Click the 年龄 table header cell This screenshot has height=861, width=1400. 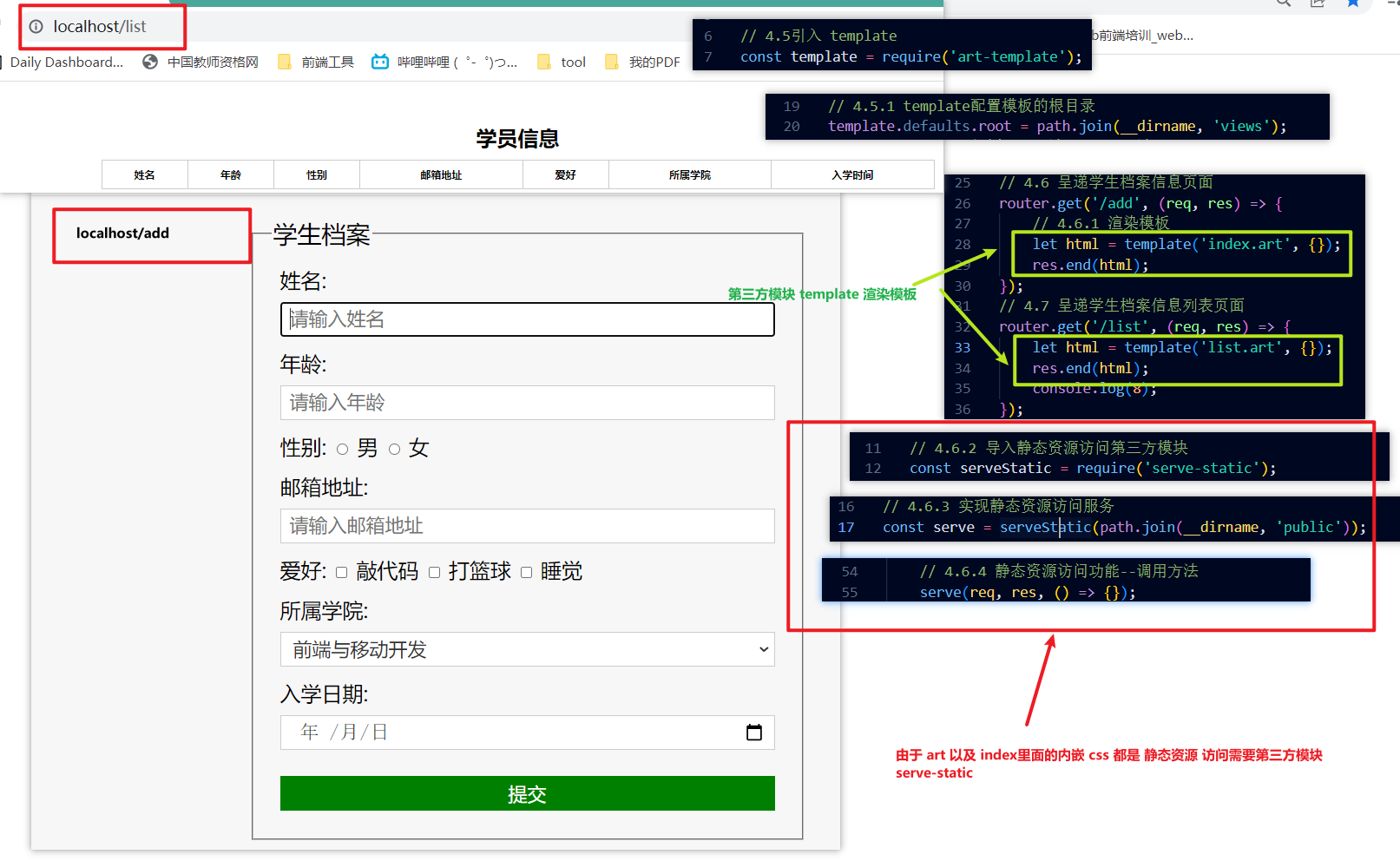[231, 174]
